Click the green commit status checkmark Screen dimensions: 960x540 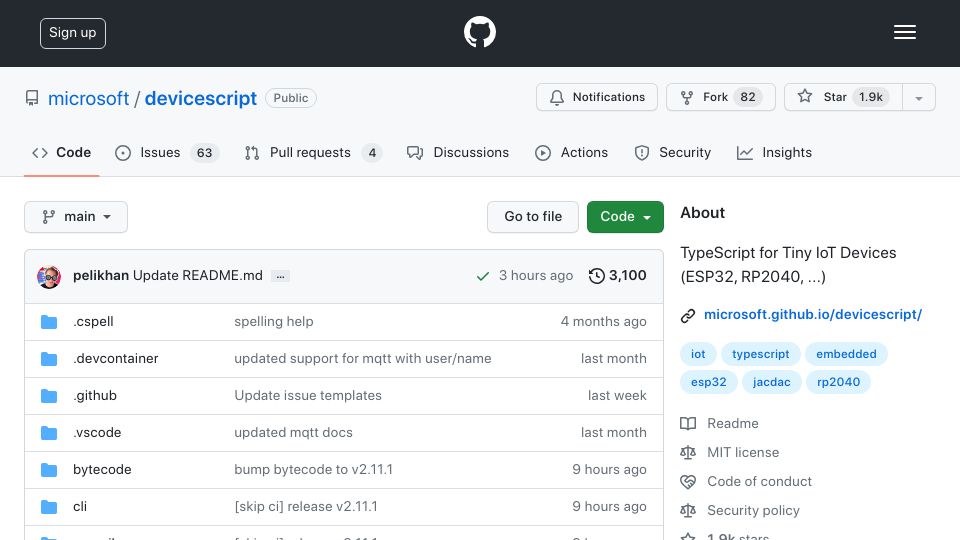pos(482,276)
